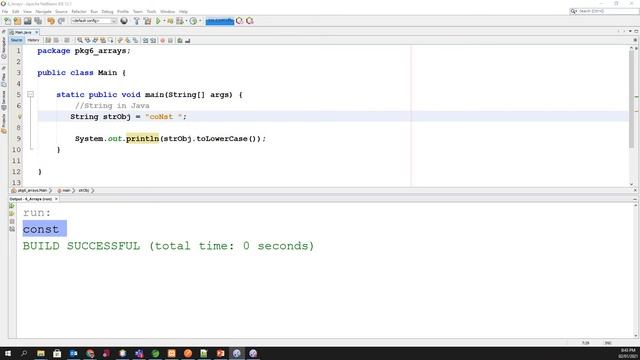Click the Undo toolbar icon

coord(51,21)
